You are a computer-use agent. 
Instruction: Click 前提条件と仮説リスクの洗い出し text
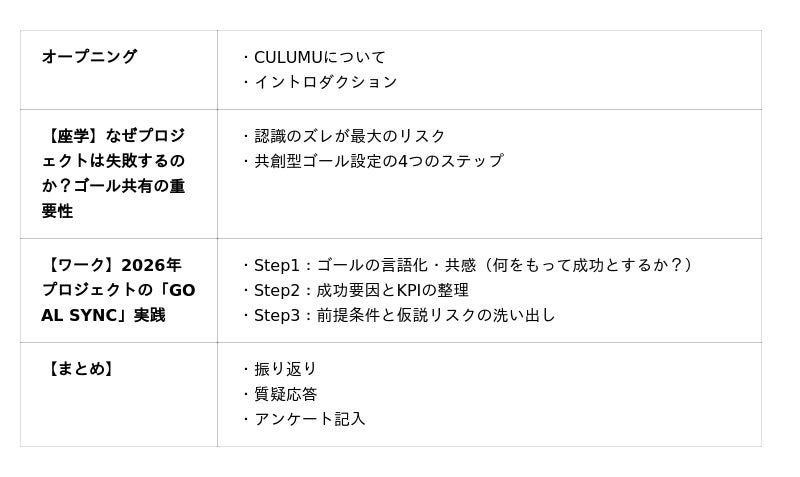point(436,315)
